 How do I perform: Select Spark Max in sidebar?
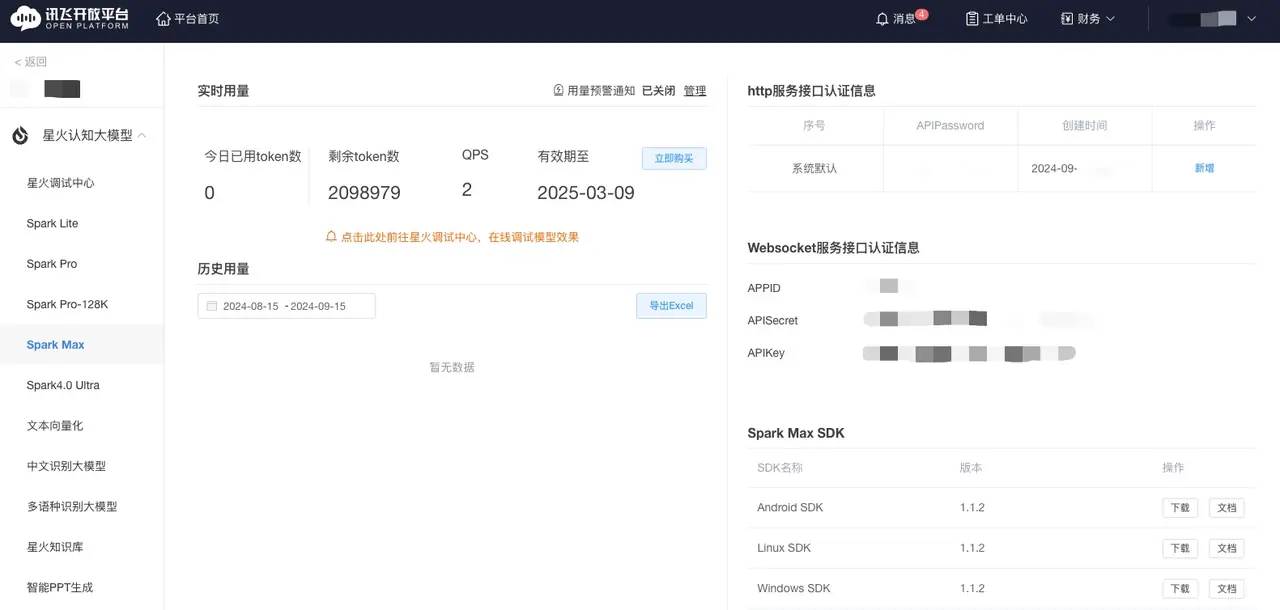56,345
